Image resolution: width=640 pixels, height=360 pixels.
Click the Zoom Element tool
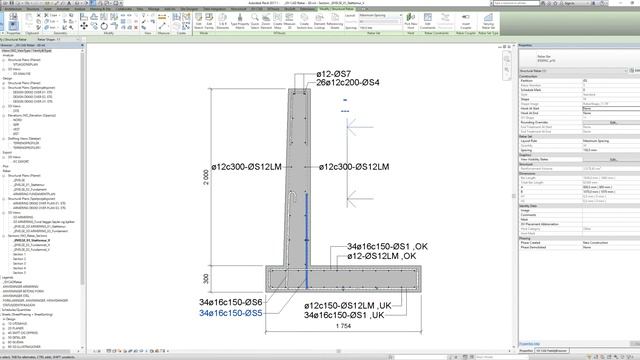click(x=266, y=21)
